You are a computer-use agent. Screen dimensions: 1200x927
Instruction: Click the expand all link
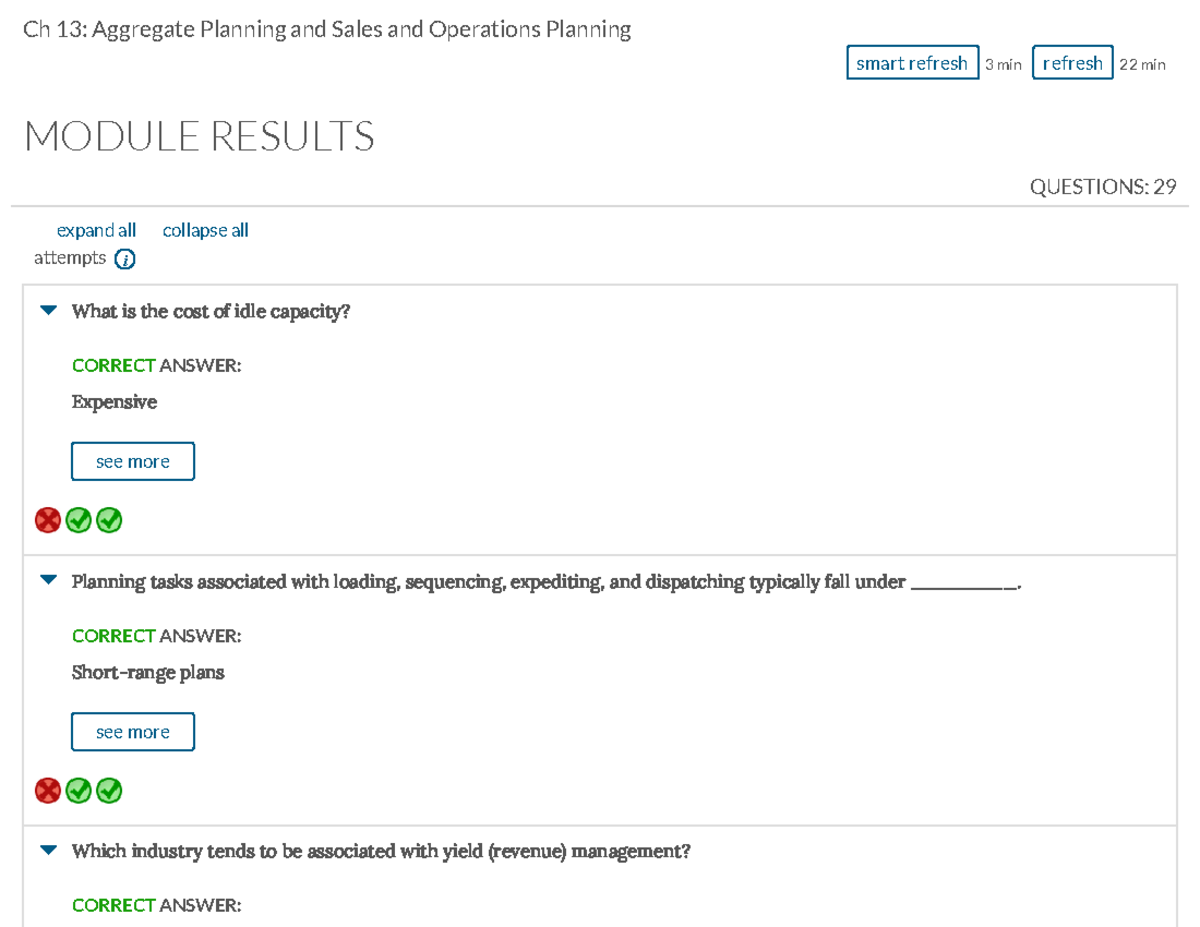pos(96,230)
